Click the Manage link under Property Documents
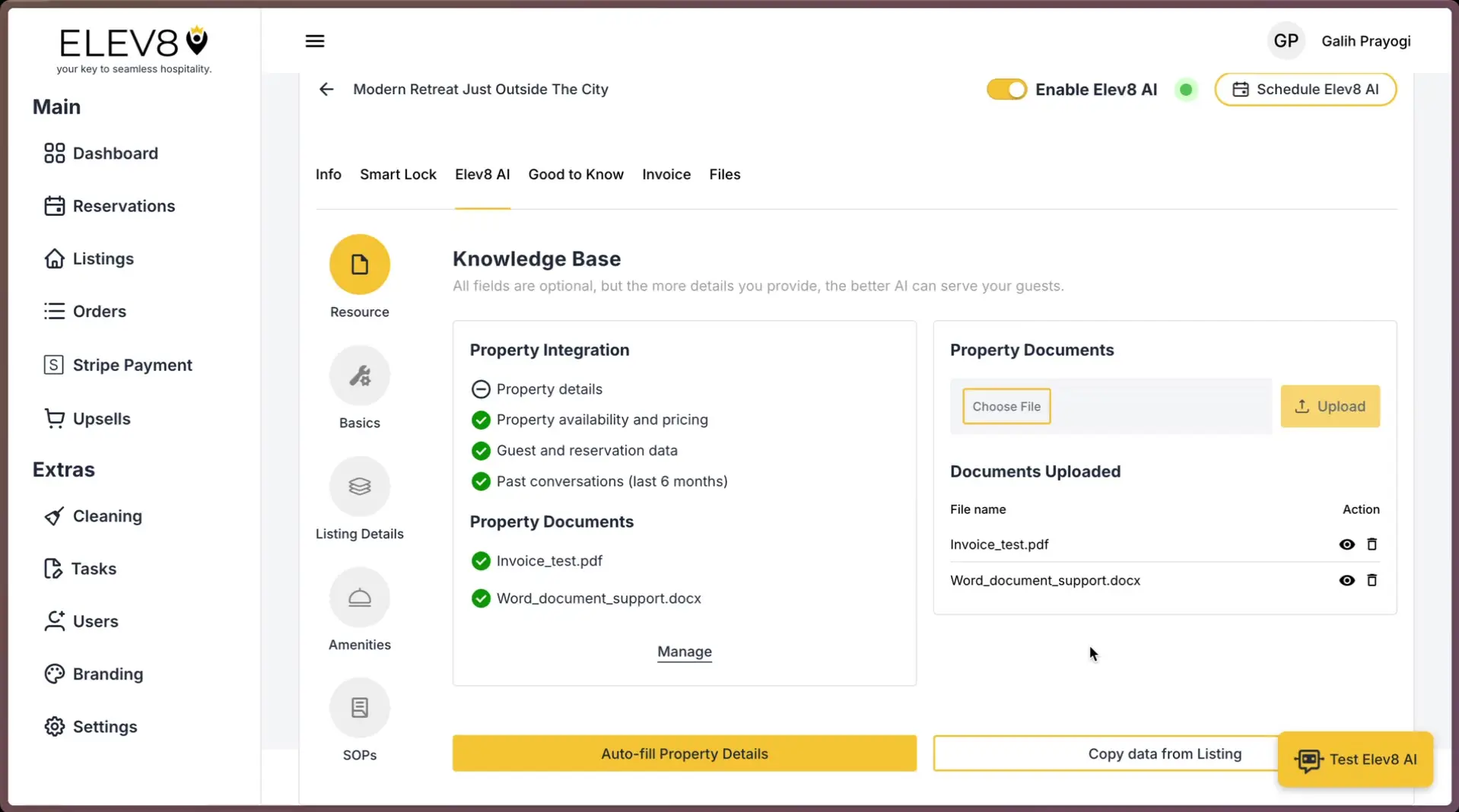This screenshot has width=1459, height=812. [683, 652]
